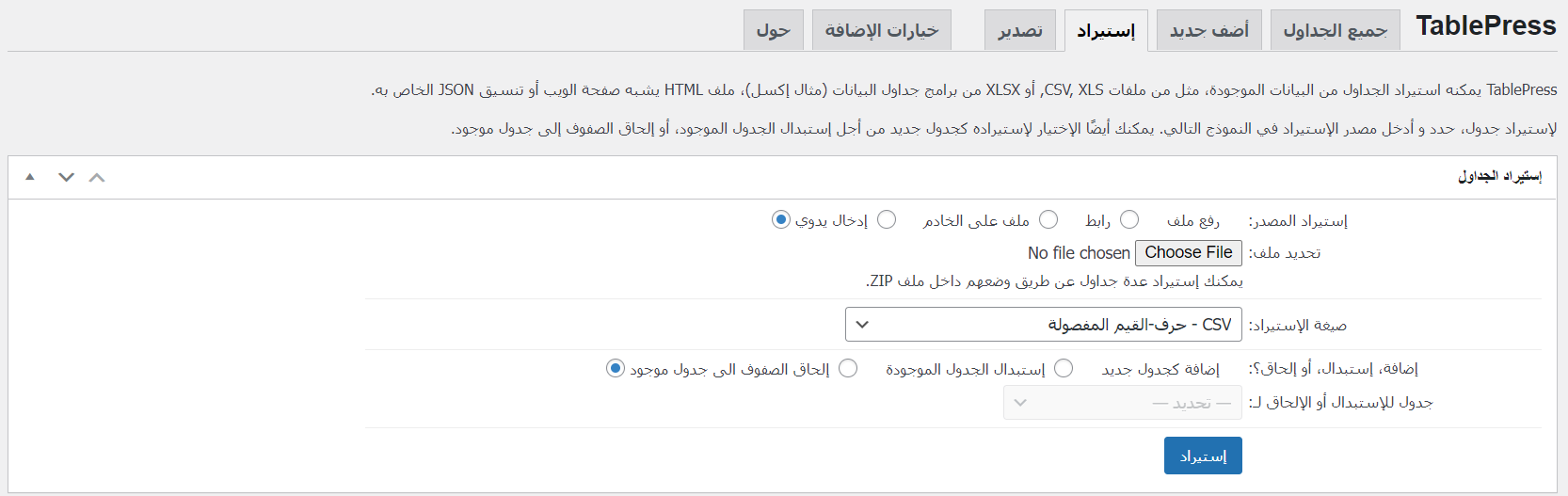Screen dimensions: 1568x496
Task: Switch to the حول about tab
Action: (774, 31)
